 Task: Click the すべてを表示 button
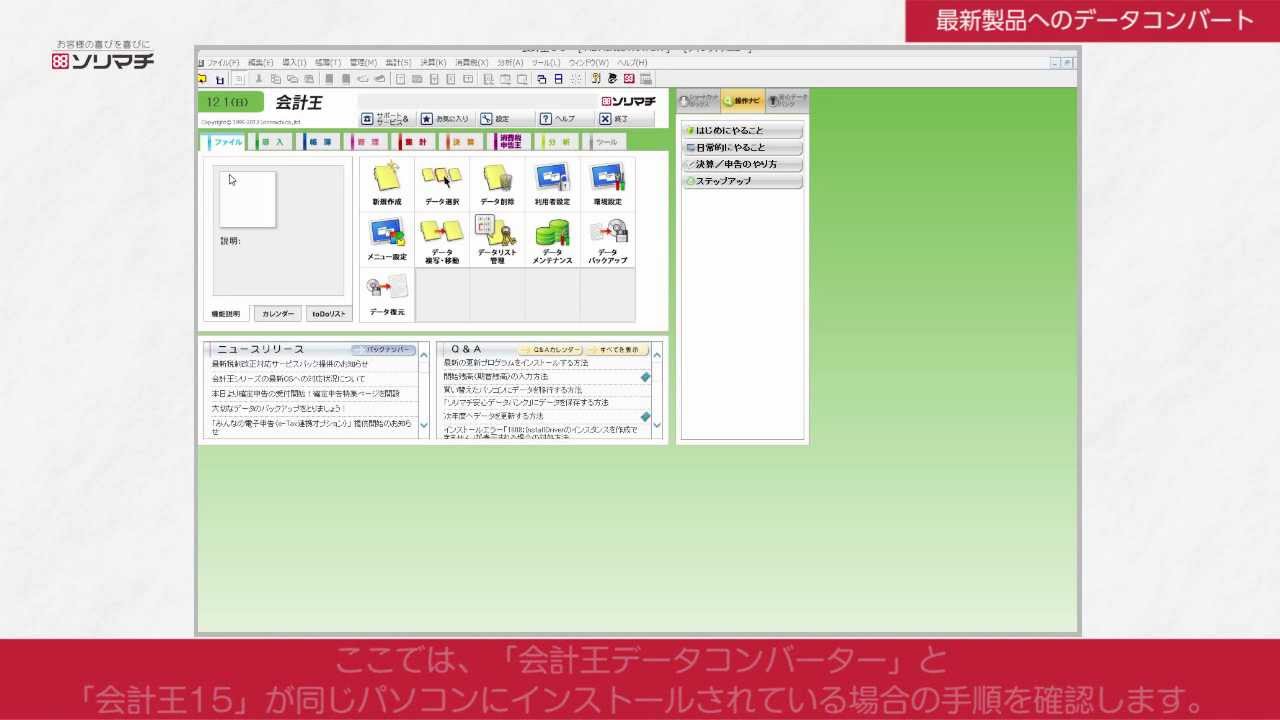618,350
